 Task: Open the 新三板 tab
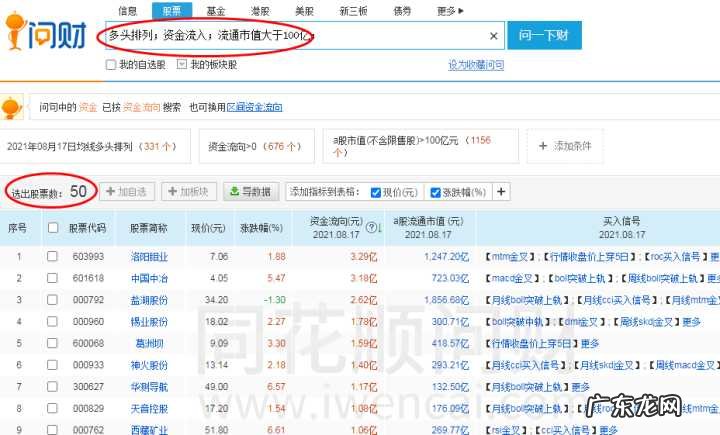click(x=353, y=11)
